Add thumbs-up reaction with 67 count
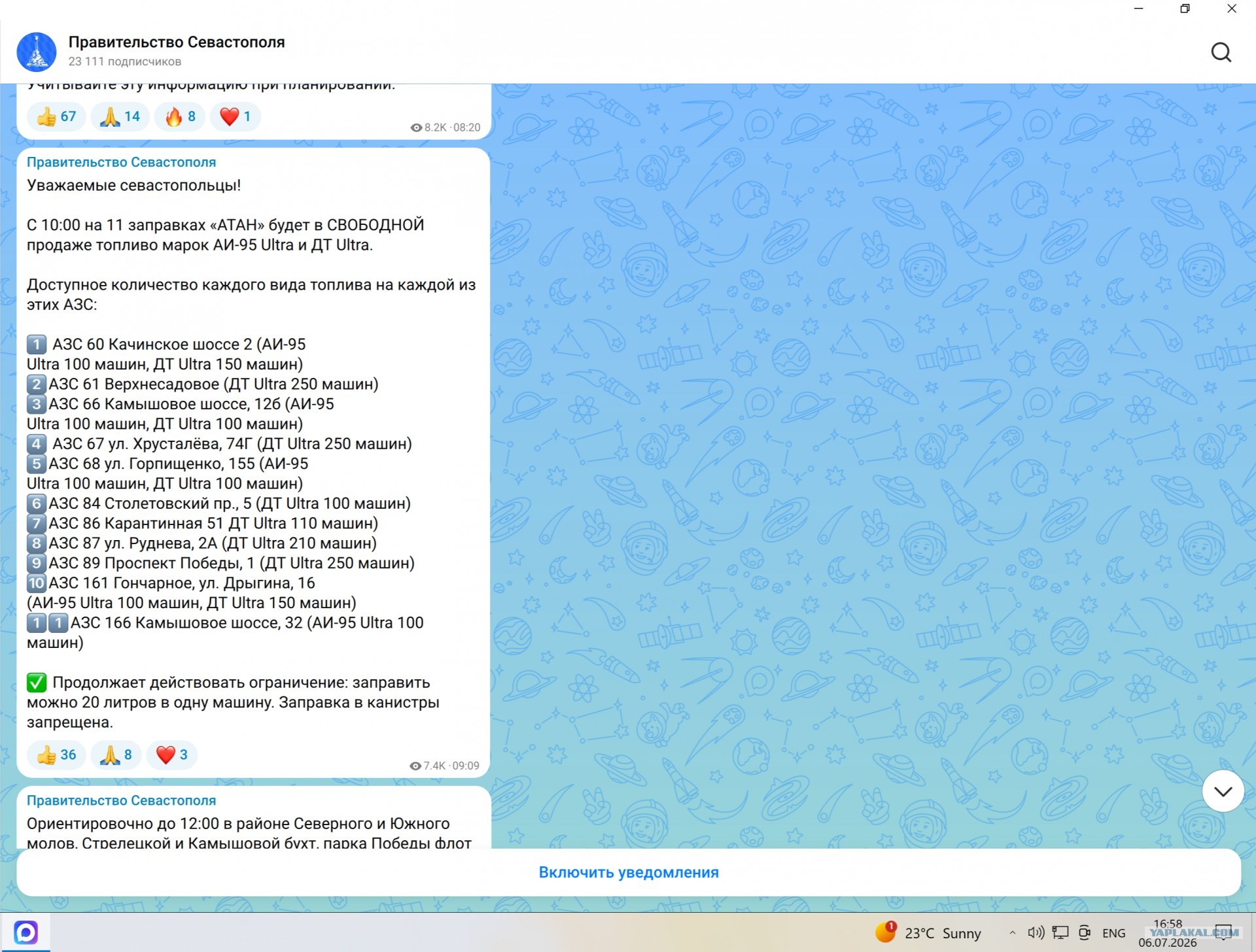The height and width of the screenshot is (952, 1256). (56, 116)
